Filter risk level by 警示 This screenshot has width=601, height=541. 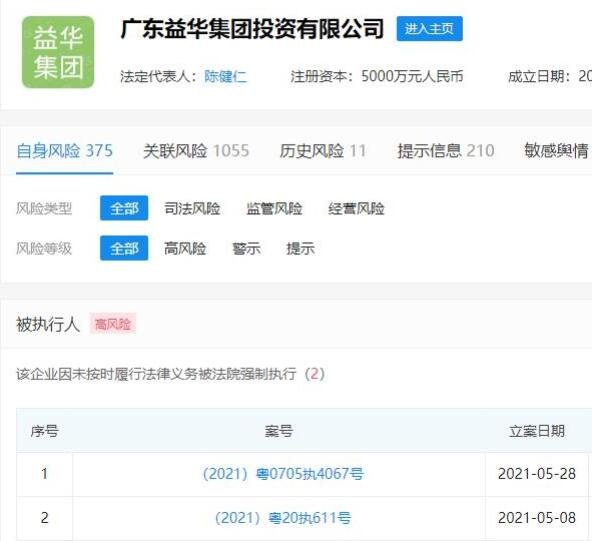[x=246, y=248]
